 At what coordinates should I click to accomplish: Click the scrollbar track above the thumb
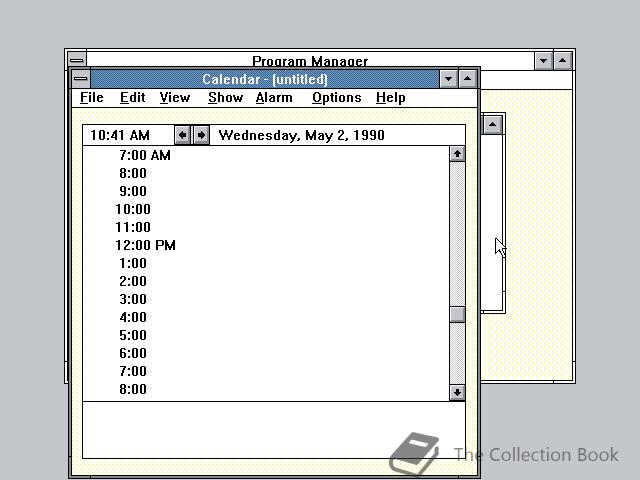pyautogui.click(x=457, y=234)
